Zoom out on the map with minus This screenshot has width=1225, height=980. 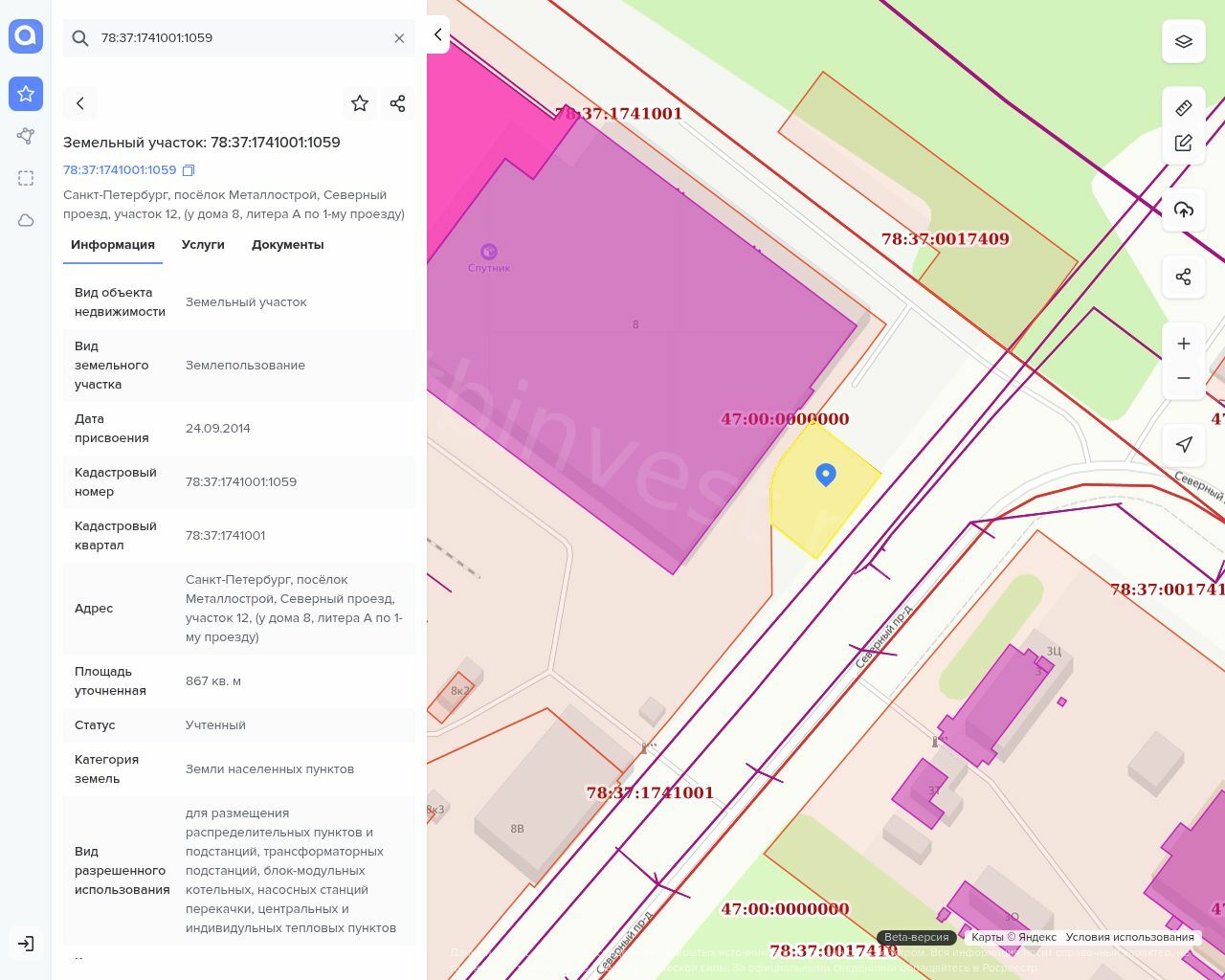tap(1184, 378)
